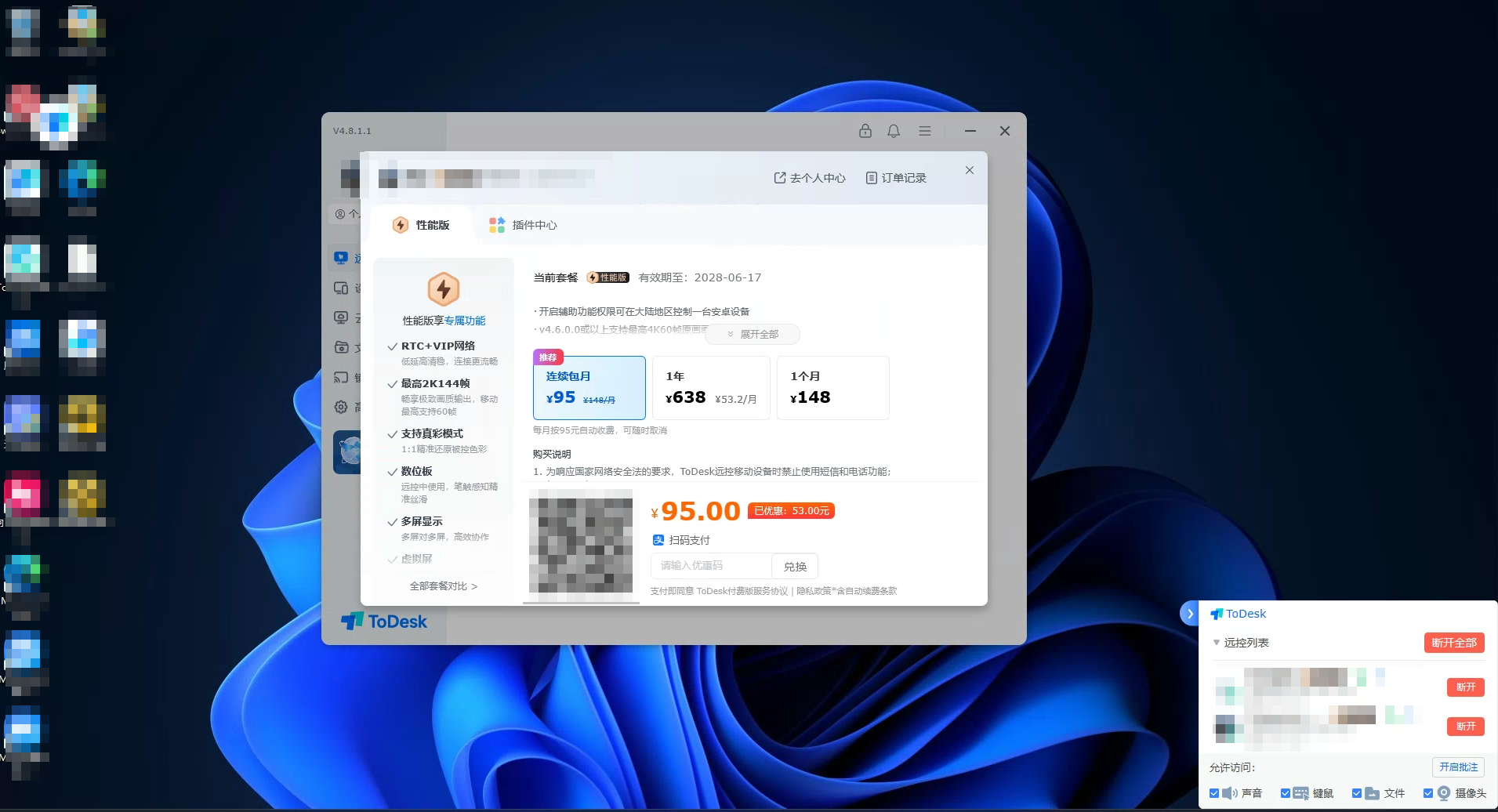Click the folder icon beside 文件
The height and width of the screenshot is (812, 1498).
click(1373, 793)
